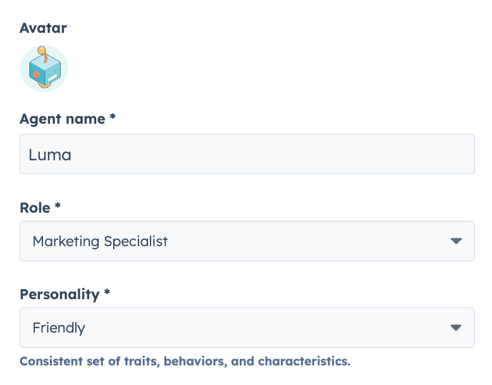Image resolution: width=492 pixels, height=385 pixels.
Task: Select the Friendly value text
Action: coord(59,328)
